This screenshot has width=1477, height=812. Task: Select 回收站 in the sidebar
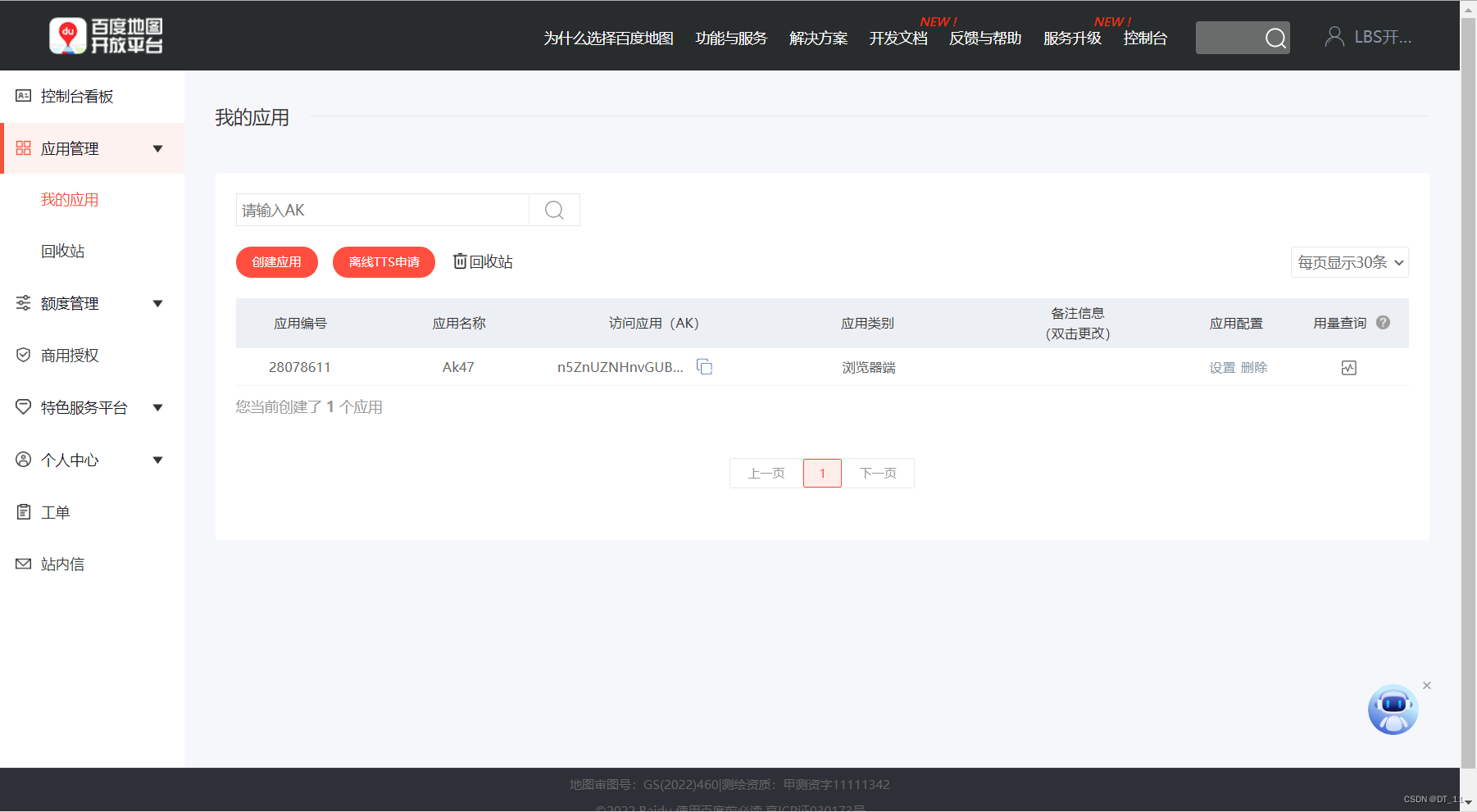click(63, 252)
